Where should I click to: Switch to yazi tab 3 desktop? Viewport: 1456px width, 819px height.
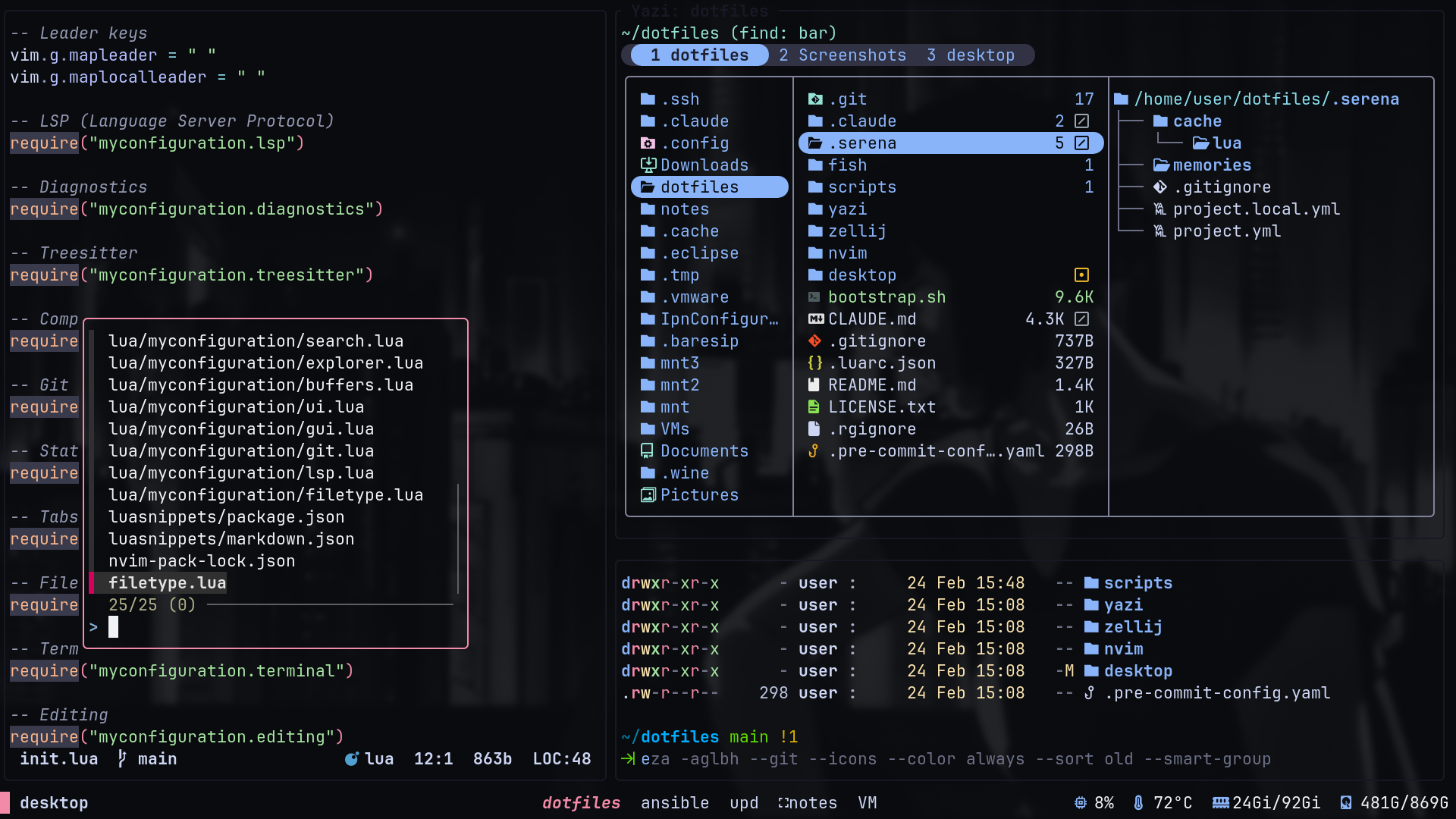pyautogui.click(x=971, y=55)
